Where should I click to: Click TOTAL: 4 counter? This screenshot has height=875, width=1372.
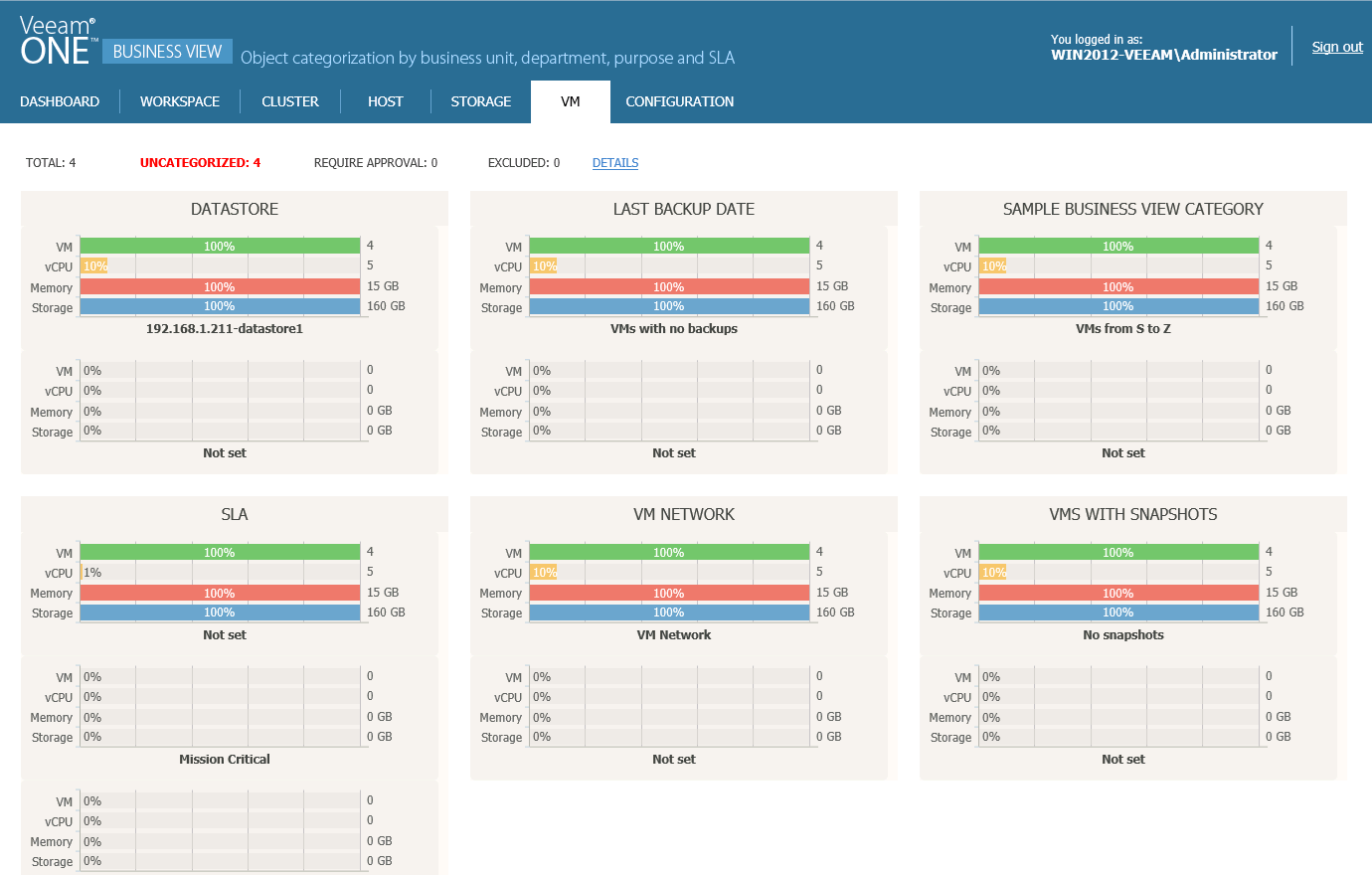(x=51, y=163)
